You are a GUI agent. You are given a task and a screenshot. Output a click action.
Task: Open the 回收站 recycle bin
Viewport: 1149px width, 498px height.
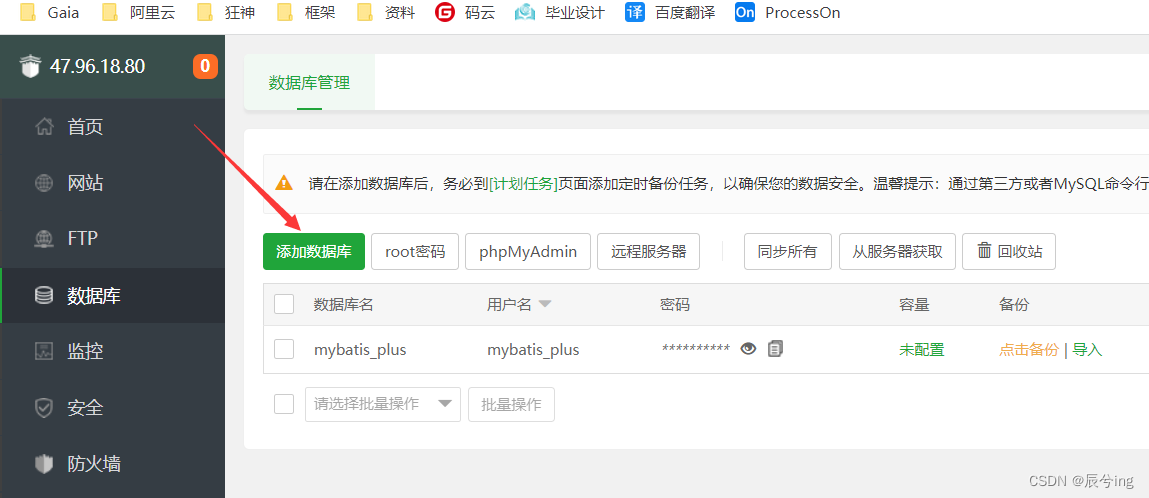point(1009,252)
